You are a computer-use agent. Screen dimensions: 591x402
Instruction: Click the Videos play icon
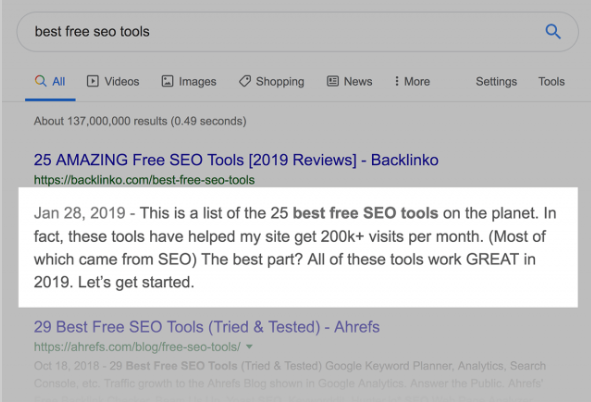click(93, 81)
